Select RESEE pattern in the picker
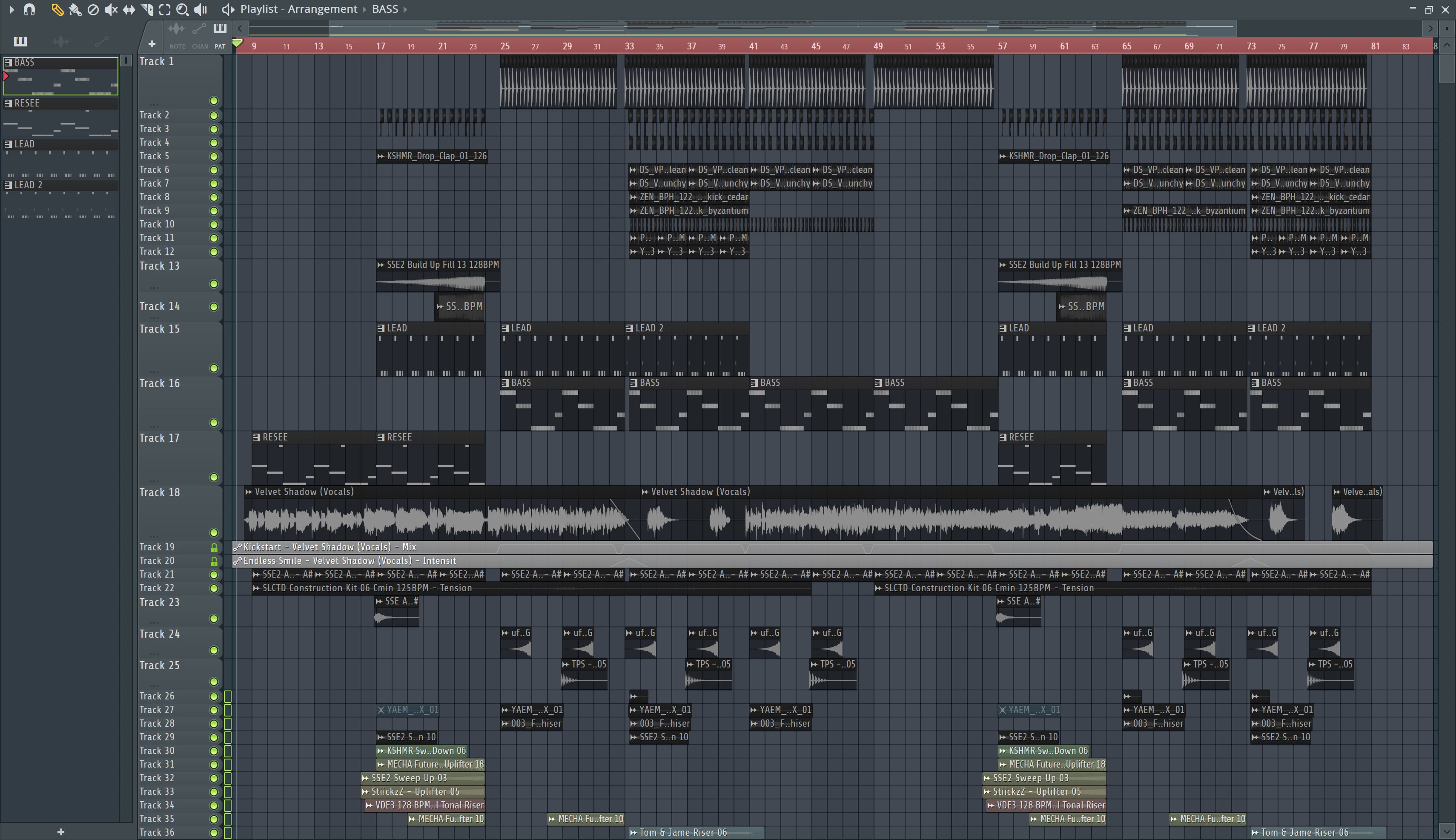This screenshot has height=840, width=1456. coord(60,117)
